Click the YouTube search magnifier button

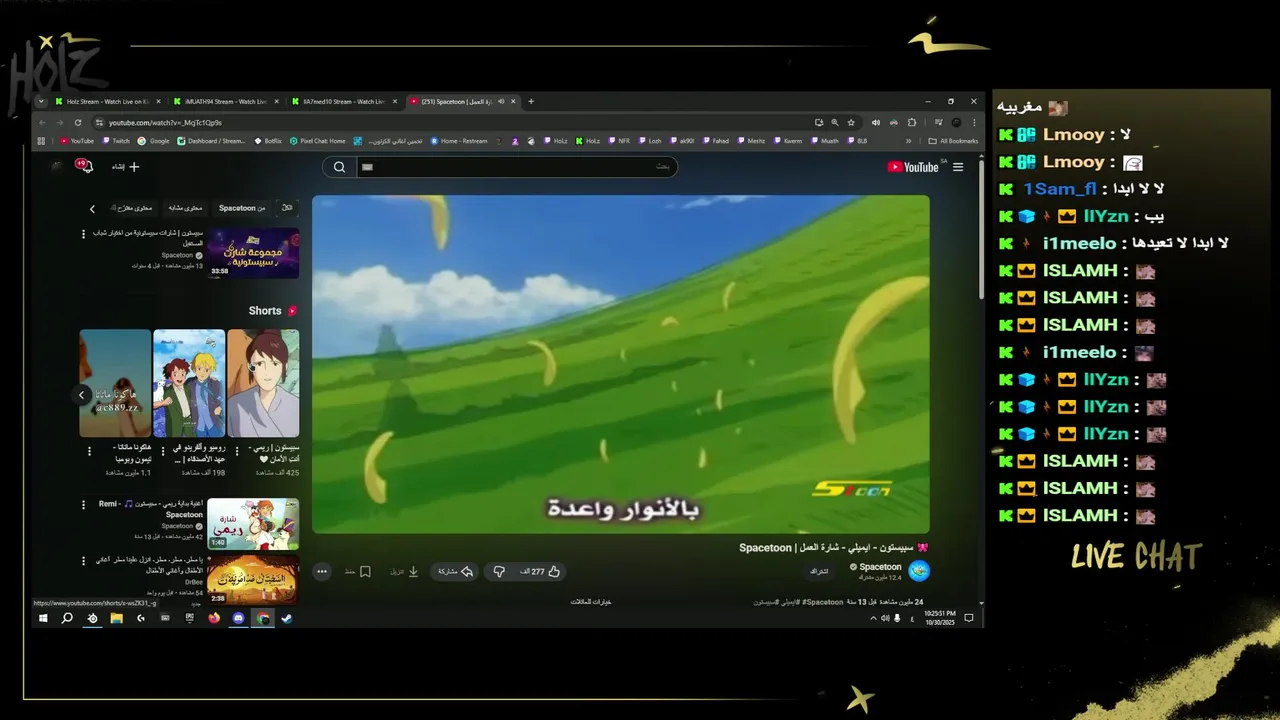click(339, 167)
